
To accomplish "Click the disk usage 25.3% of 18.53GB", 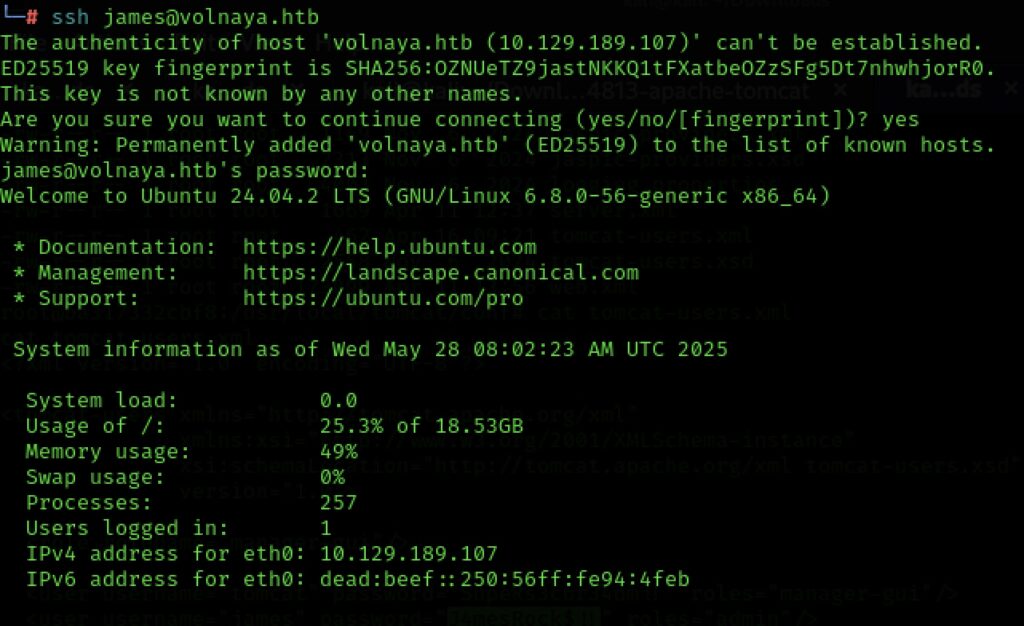I will [x=421, y=426].
